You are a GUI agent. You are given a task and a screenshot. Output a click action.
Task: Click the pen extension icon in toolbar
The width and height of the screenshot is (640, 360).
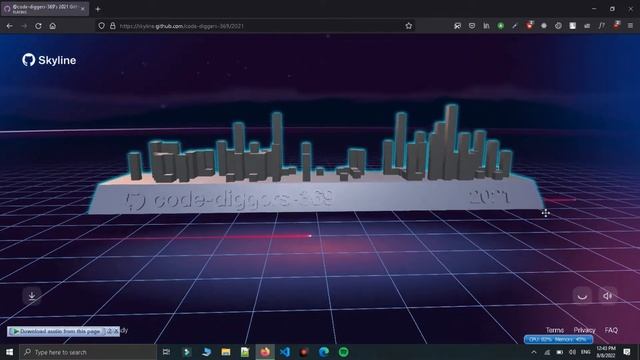point(515,26)
